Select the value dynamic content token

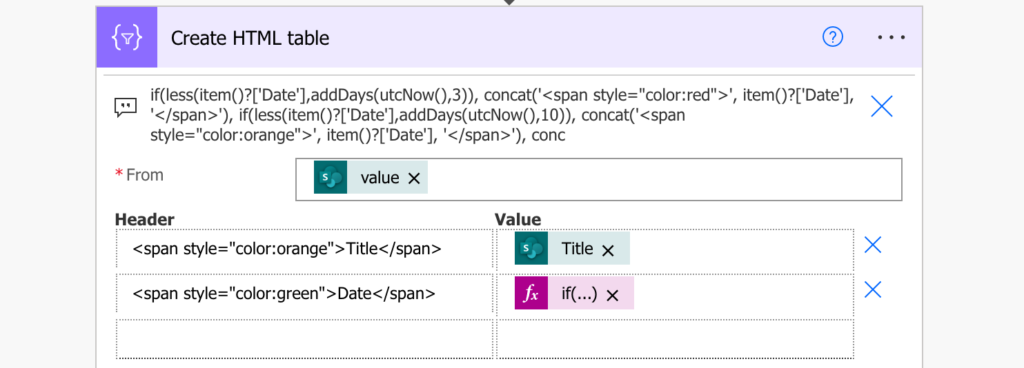click(x=371, y=177)
